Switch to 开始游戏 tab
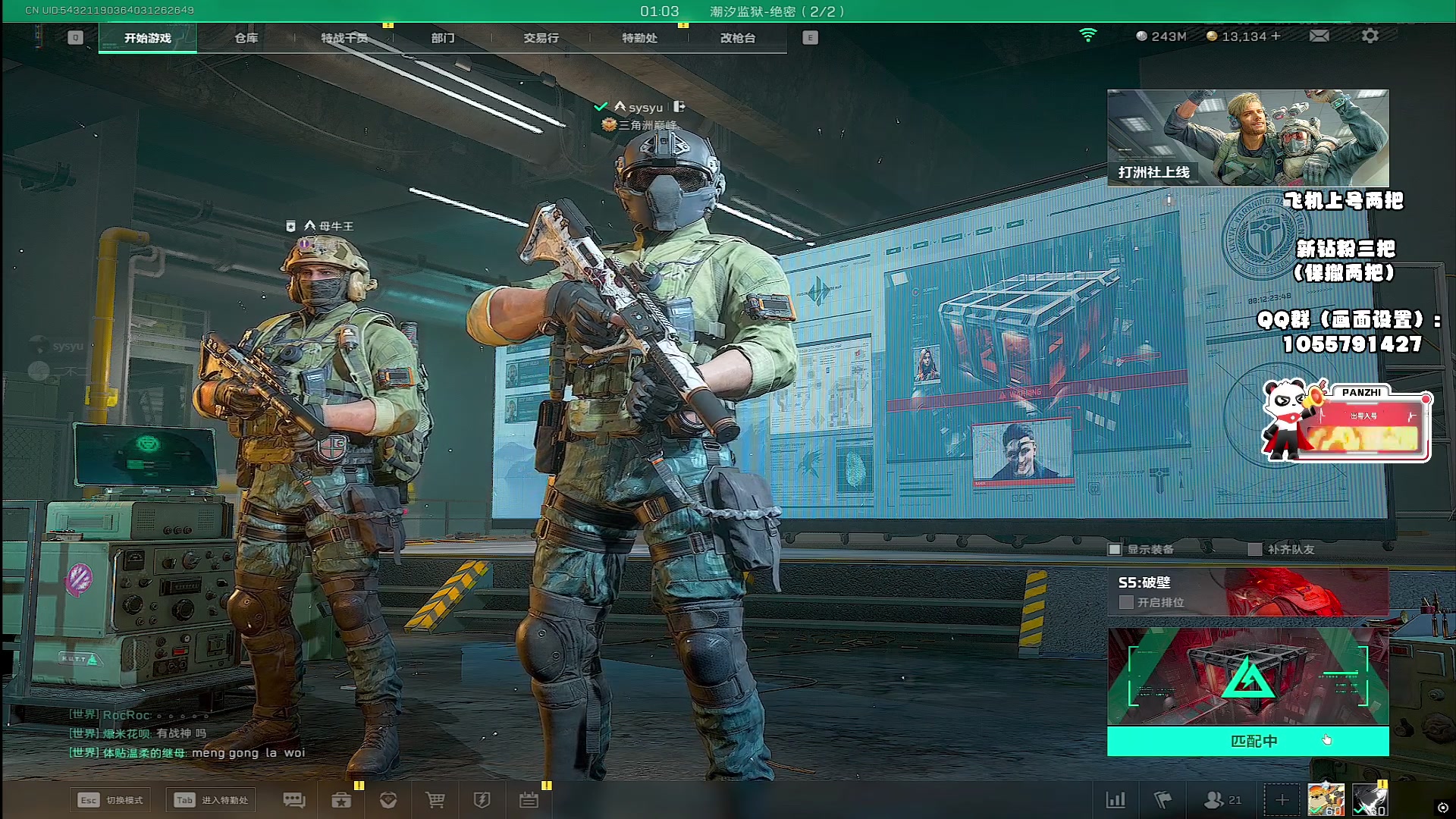Image resolution: width=1456 pixels, height=819 pixels. 148,38
